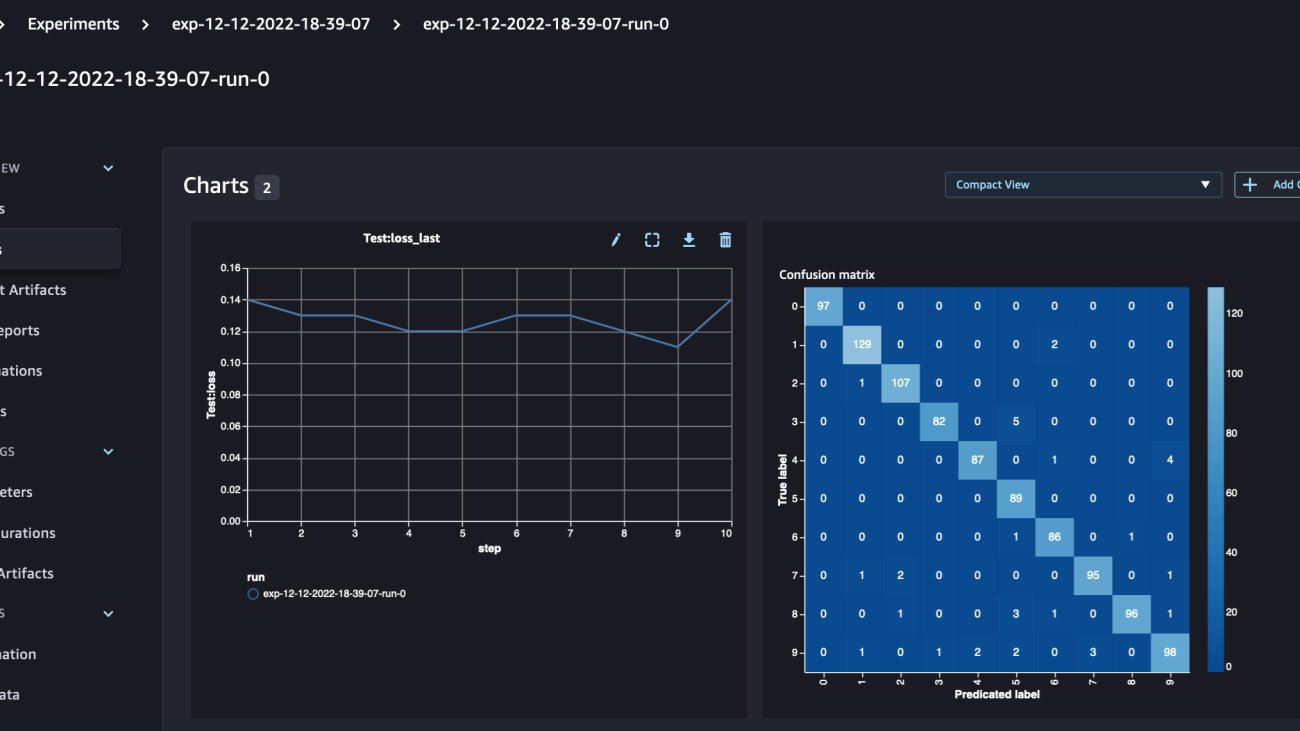Click the confusion matrix color scale bar
Viewport: 1300px width, 731px height.
pyautogui.click(x=1214, y=479)
